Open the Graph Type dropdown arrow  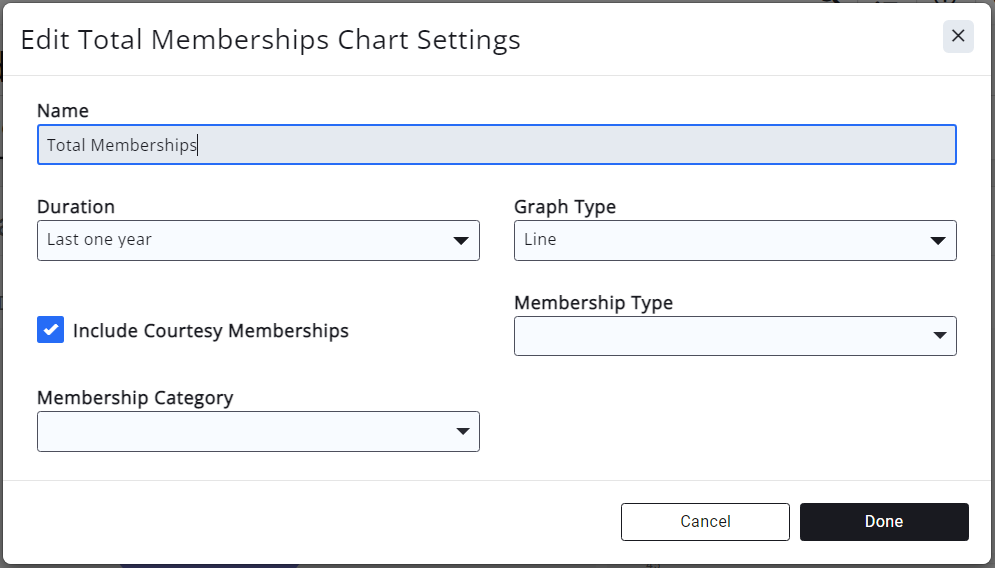938,241
